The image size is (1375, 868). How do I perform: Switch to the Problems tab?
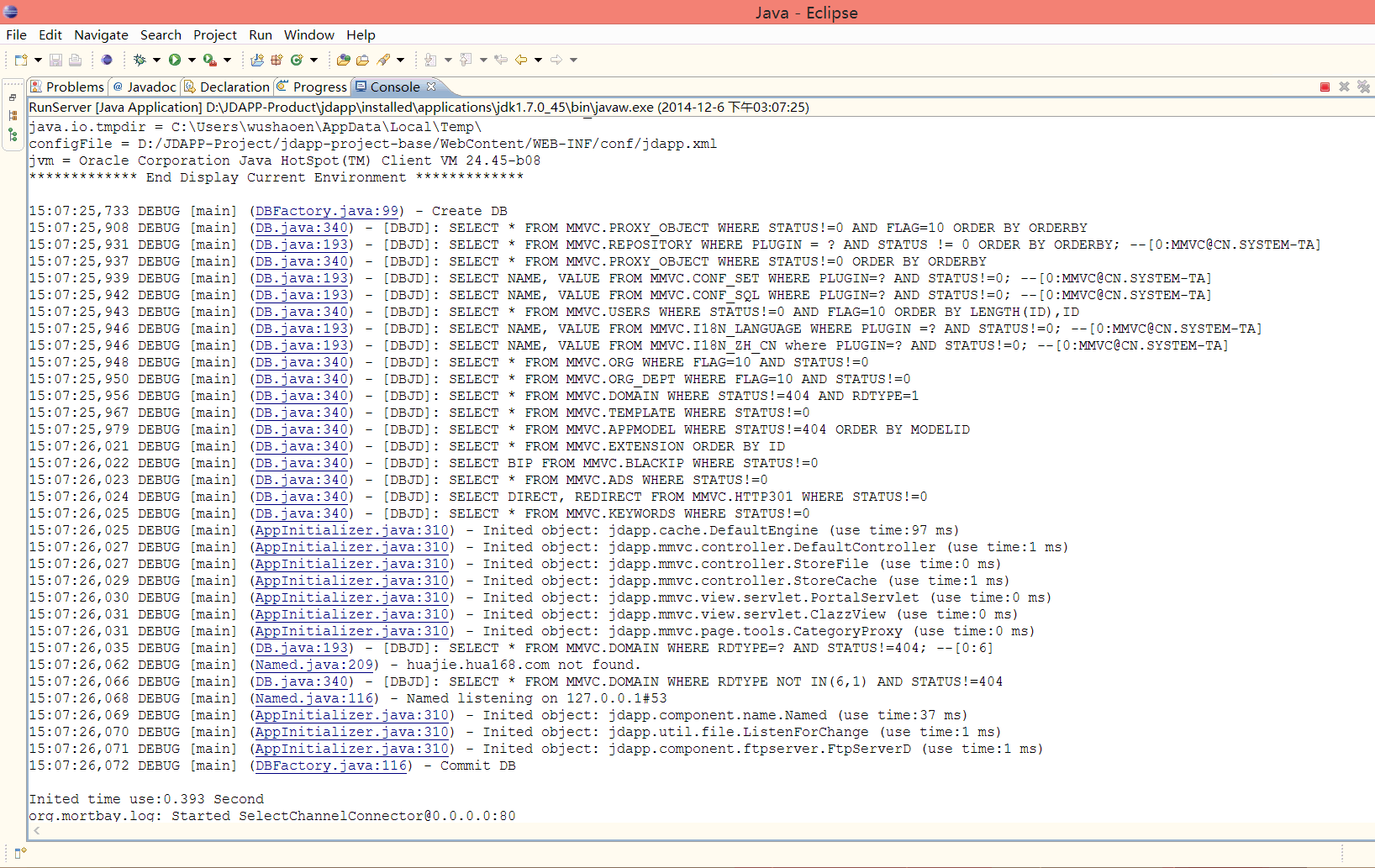pyautogui.click(x=74, y=87)
